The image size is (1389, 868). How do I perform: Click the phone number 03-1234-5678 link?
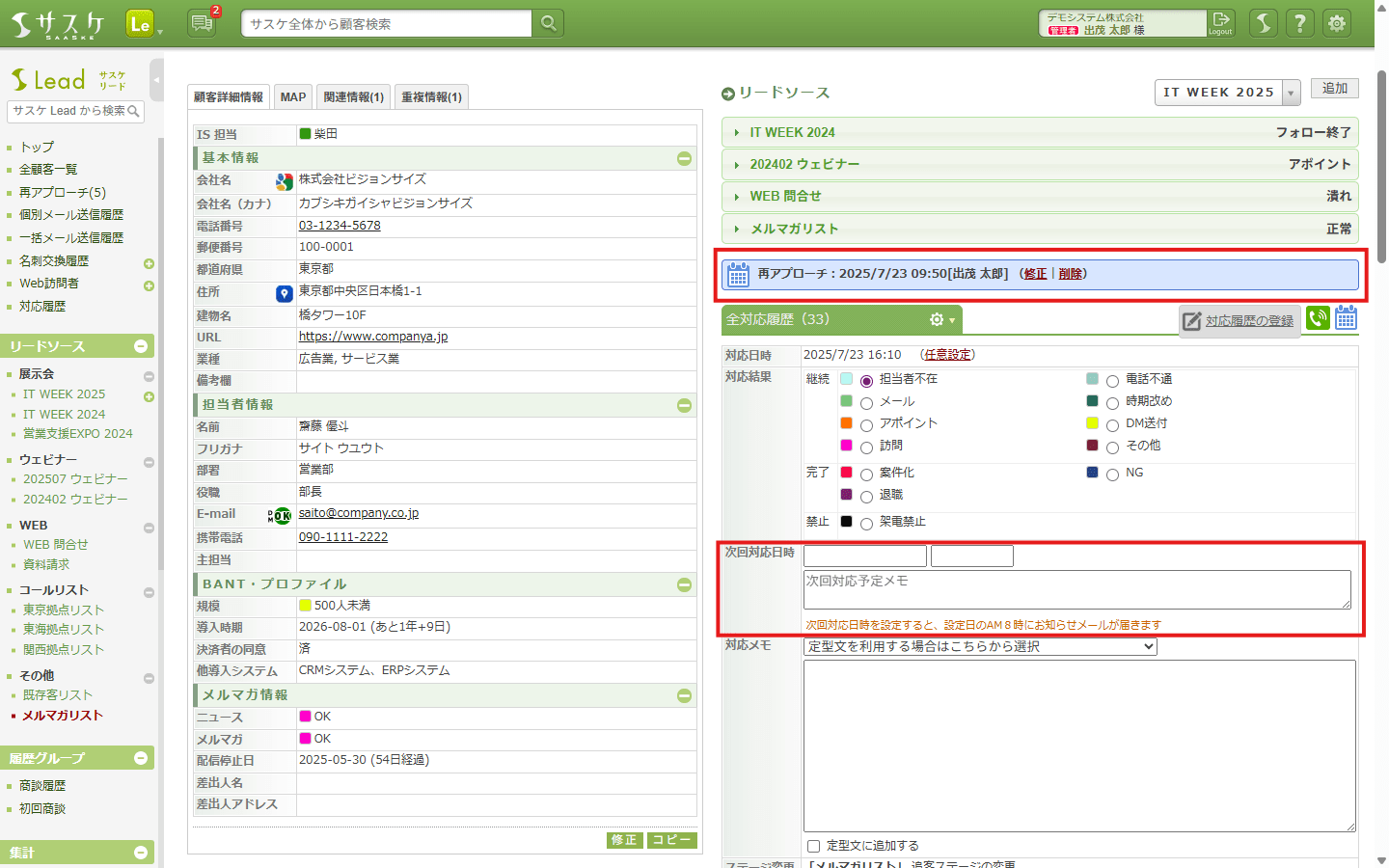[x=340, y=226]
